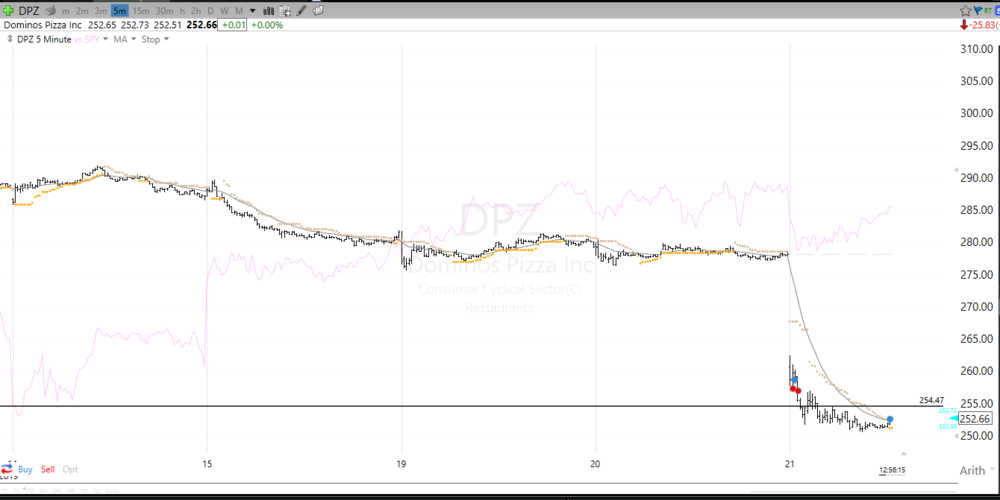Click the red down-arrow change icon
The image size is (1000, 500).
(x=964, y=26)
